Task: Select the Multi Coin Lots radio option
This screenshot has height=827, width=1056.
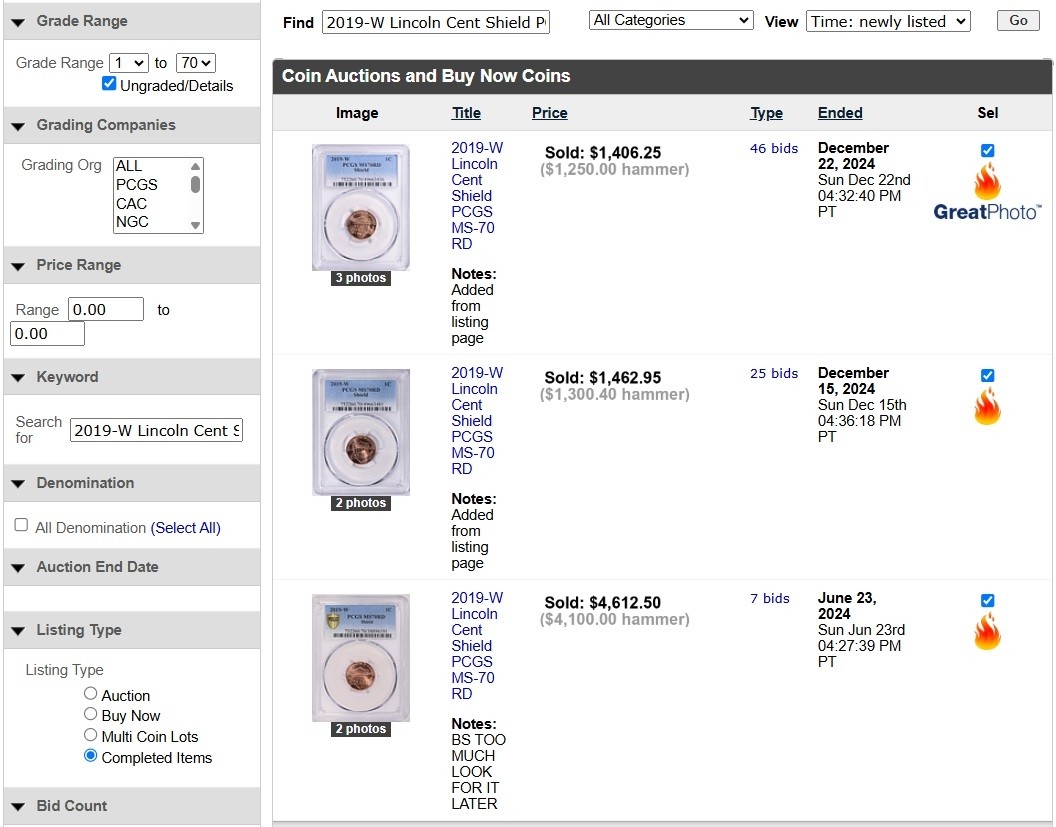Action: pyautogui.click(x=91, y=735)
